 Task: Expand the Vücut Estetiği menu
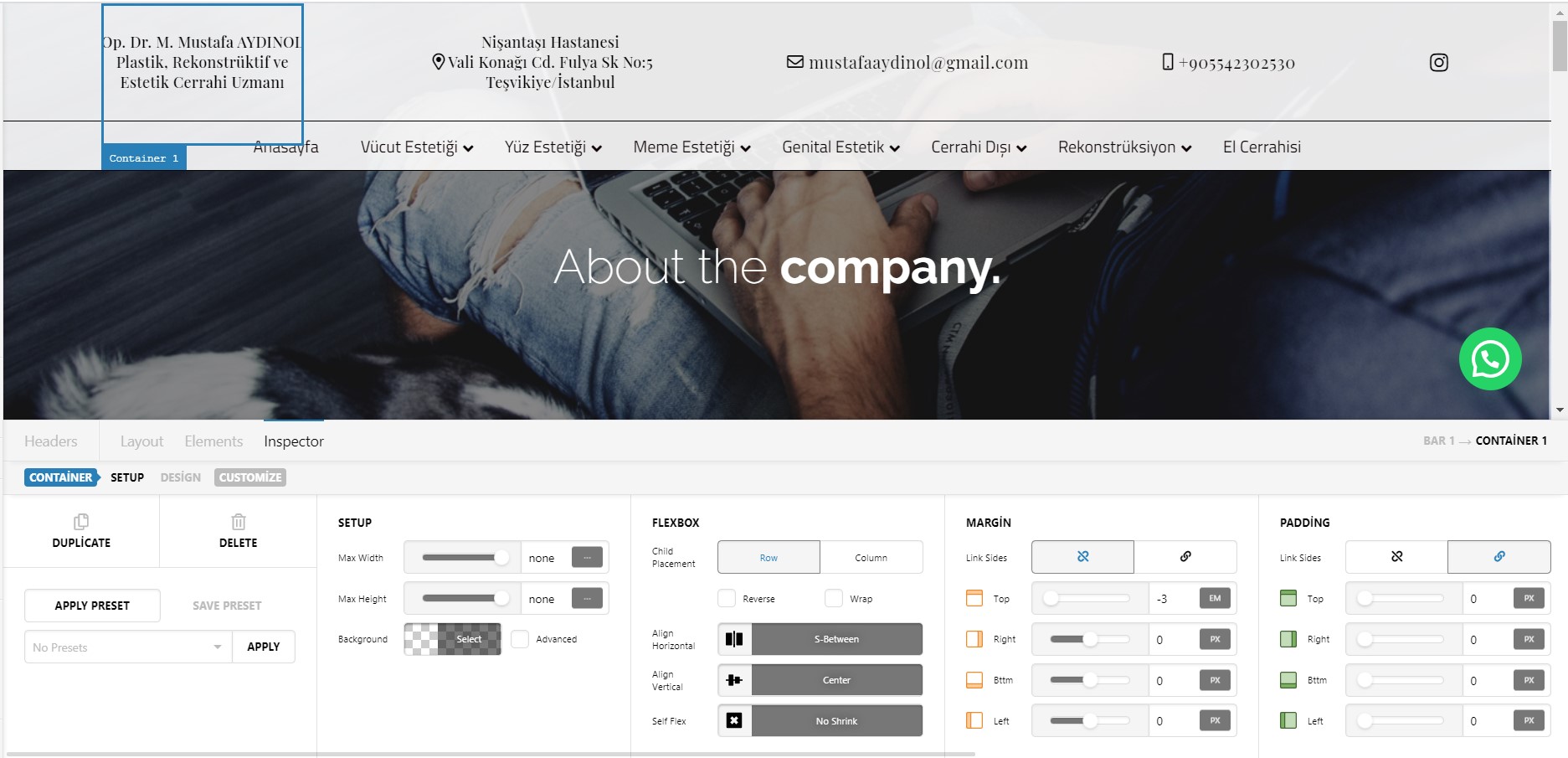416,147
